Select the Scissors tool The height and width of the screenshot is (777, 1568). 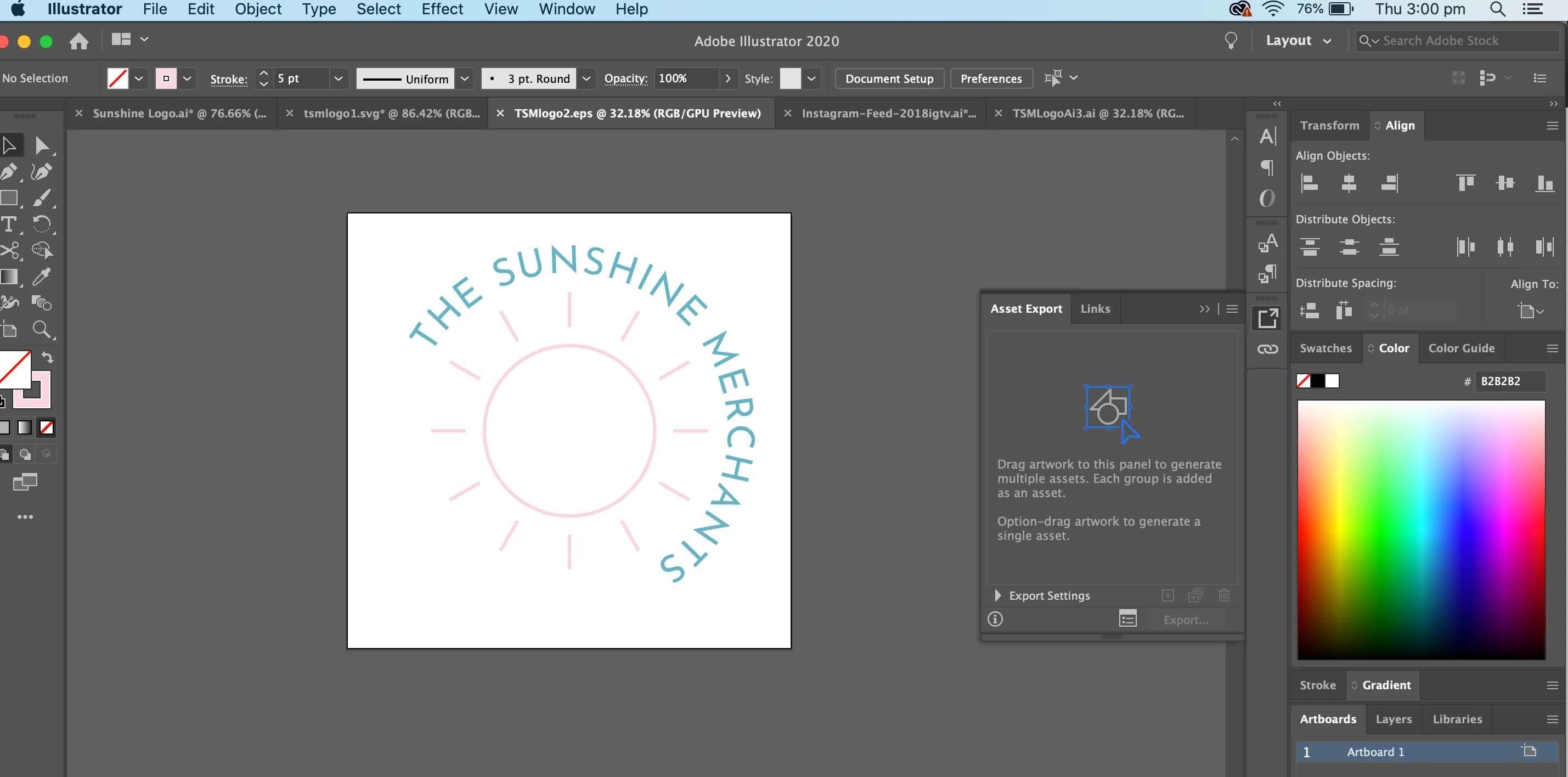coord(9,250)
